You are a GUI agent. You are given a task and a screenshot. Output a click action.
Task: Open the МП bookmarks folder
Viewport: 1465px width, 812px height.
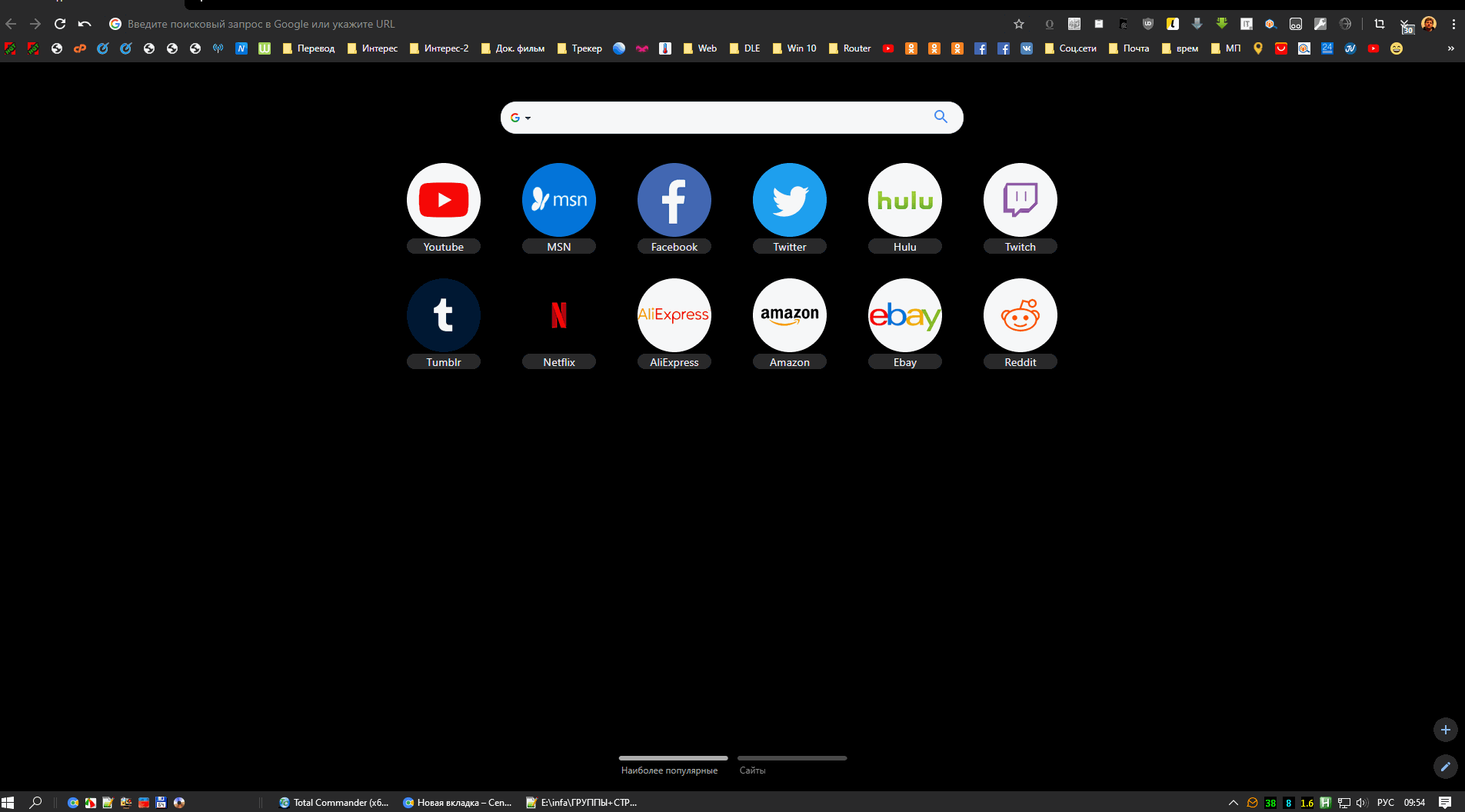1226,48
